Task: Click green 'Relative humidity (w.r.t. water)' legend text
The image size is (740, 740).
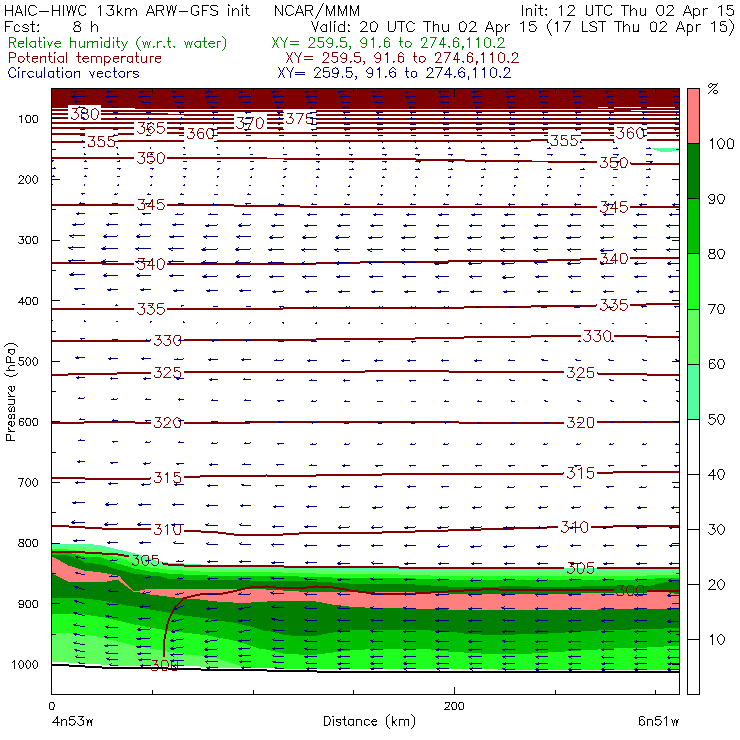Action: click(x=118, y=43)
